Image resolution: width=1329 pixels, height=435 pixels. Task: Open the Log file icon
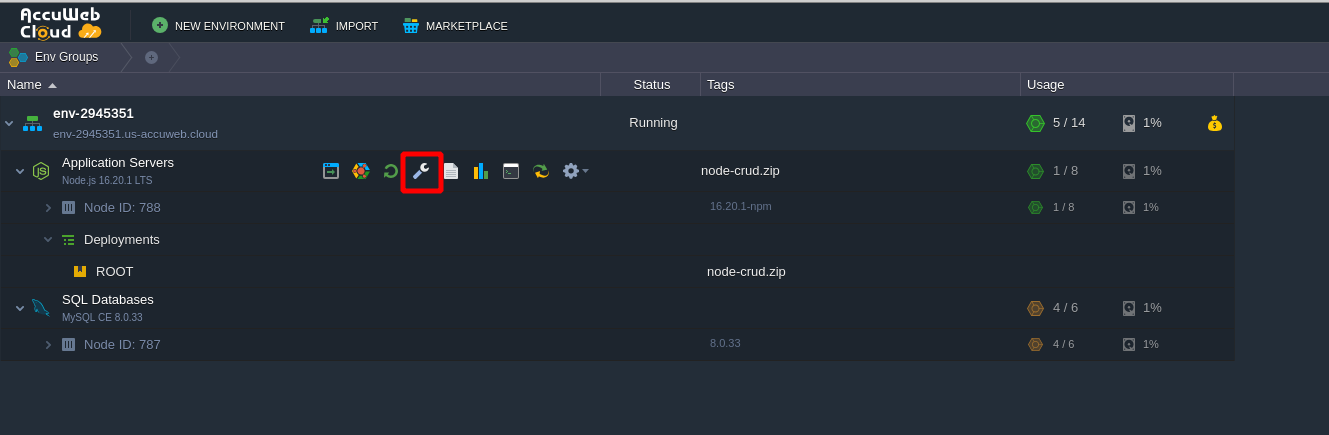pyautogui.click(x=451, y=171)
